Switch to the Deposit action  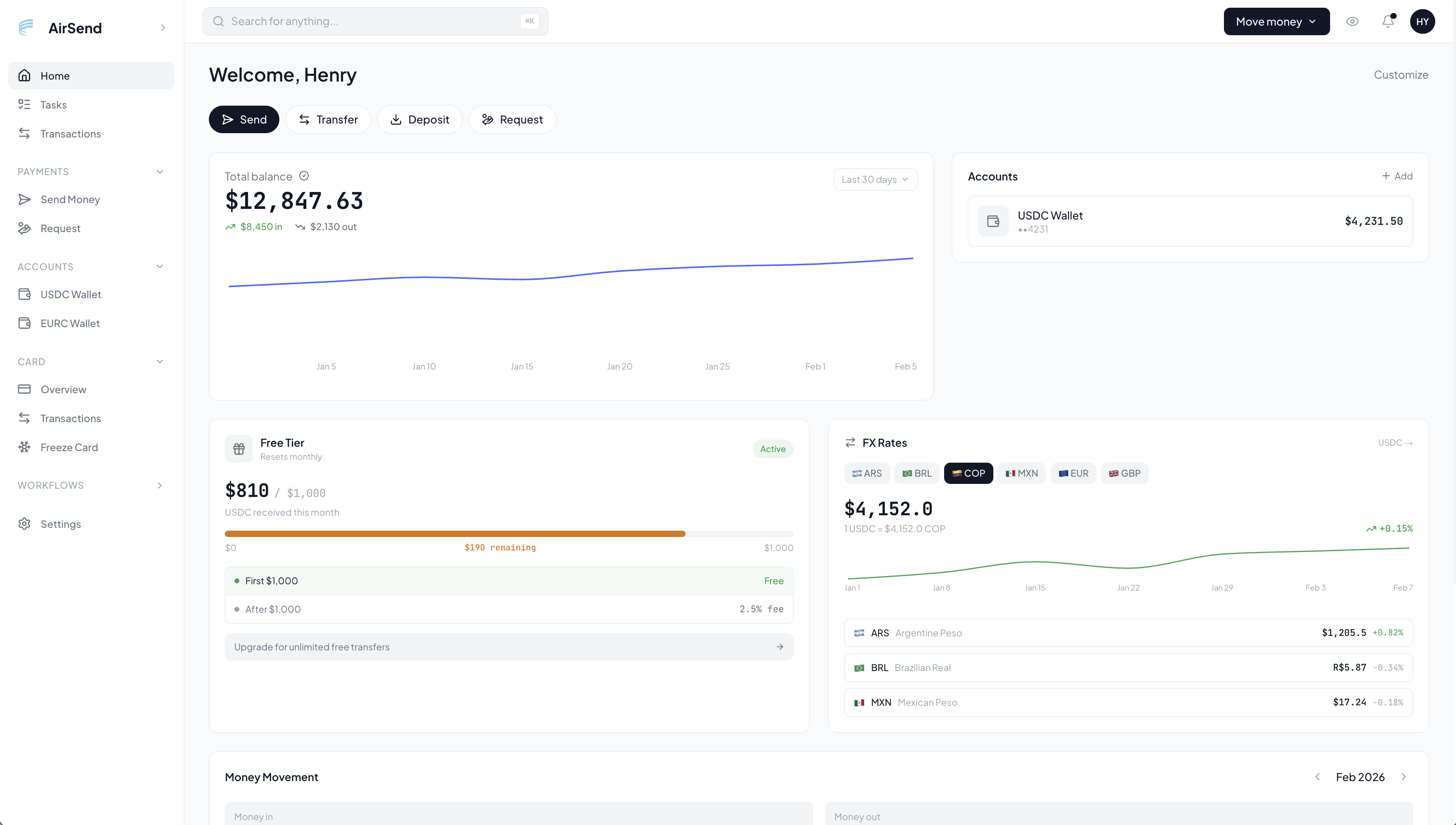[419, 119]
